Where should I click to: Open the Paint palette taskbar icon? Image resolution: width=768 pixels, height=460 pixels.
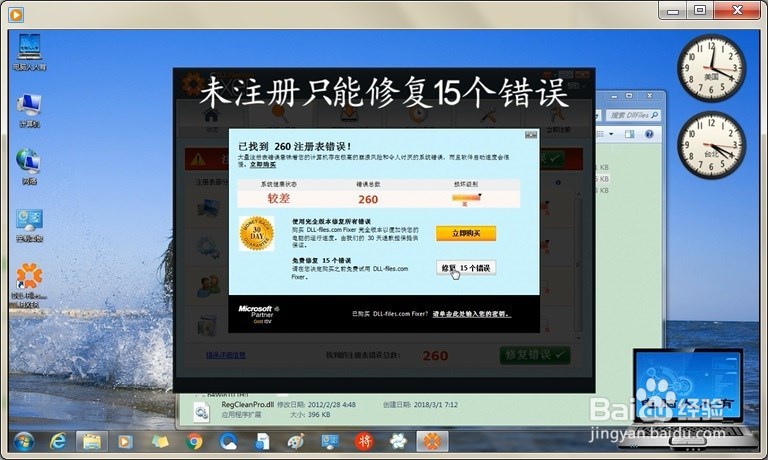[x=296, y=442]
